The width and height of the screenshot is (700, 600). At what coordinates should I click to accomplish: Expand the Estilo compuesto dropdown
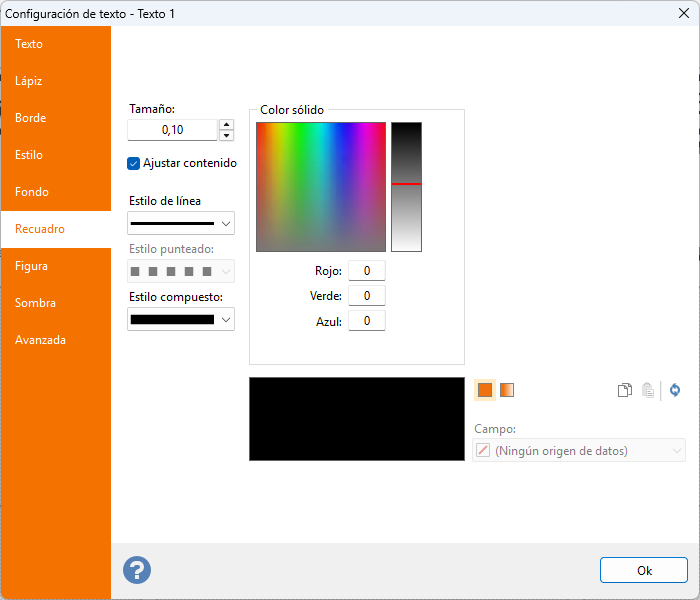181,319
